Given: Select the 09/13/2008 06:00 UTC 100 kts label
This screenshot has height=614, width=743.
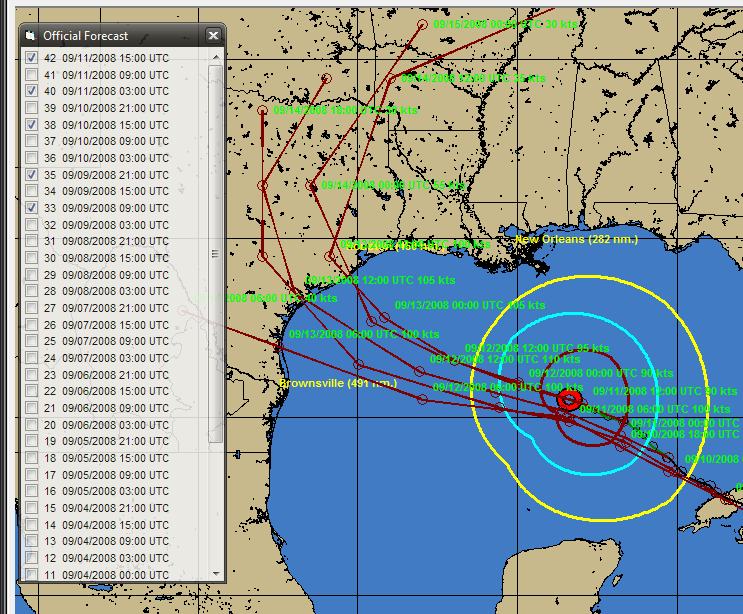Looking at the screenshot, I should pyautogui.click(x=364, y=334).
